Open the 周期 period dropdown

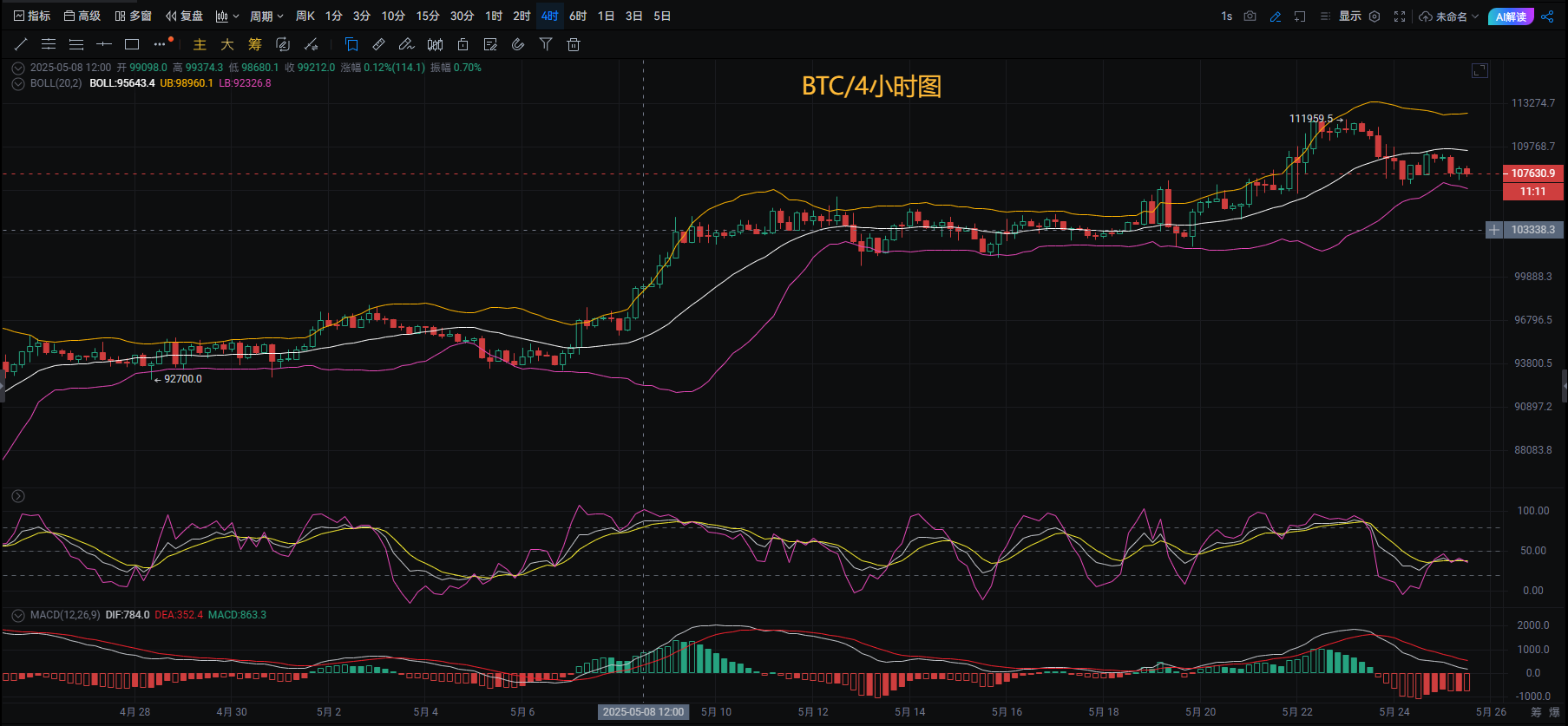click(266, 16)
